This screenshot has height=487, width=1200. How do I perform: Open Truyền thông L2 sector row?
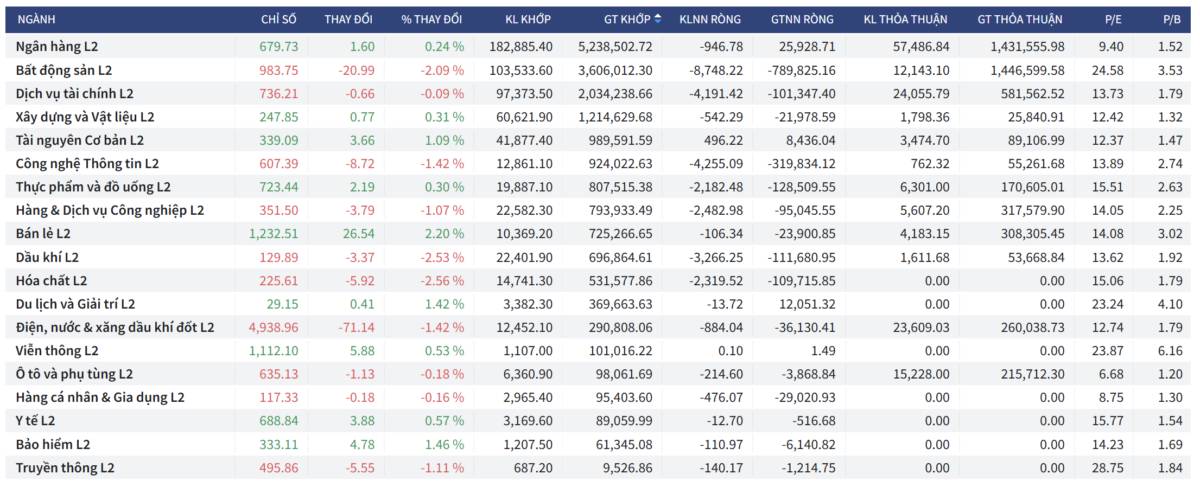point(600,467)
